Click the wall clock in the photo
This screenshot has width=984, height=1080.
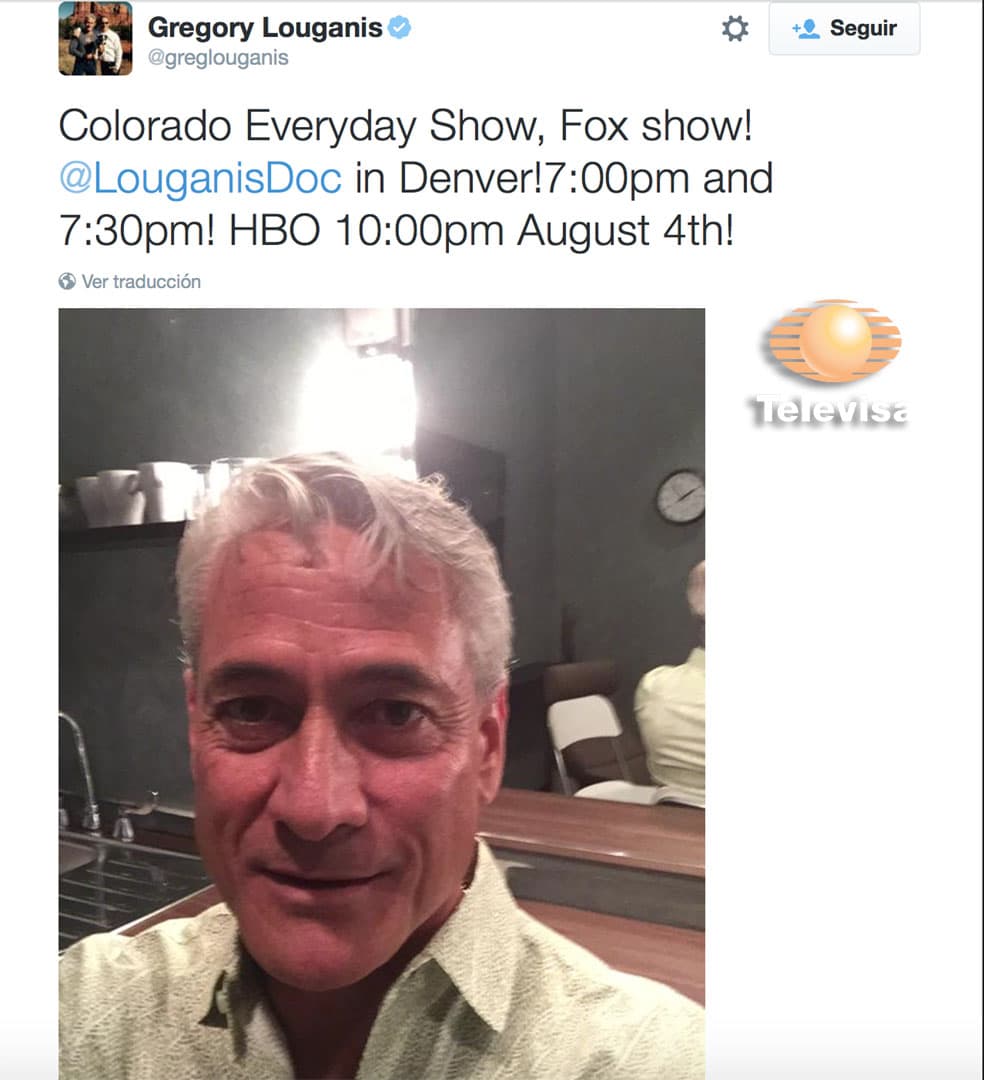click(680, 496)
